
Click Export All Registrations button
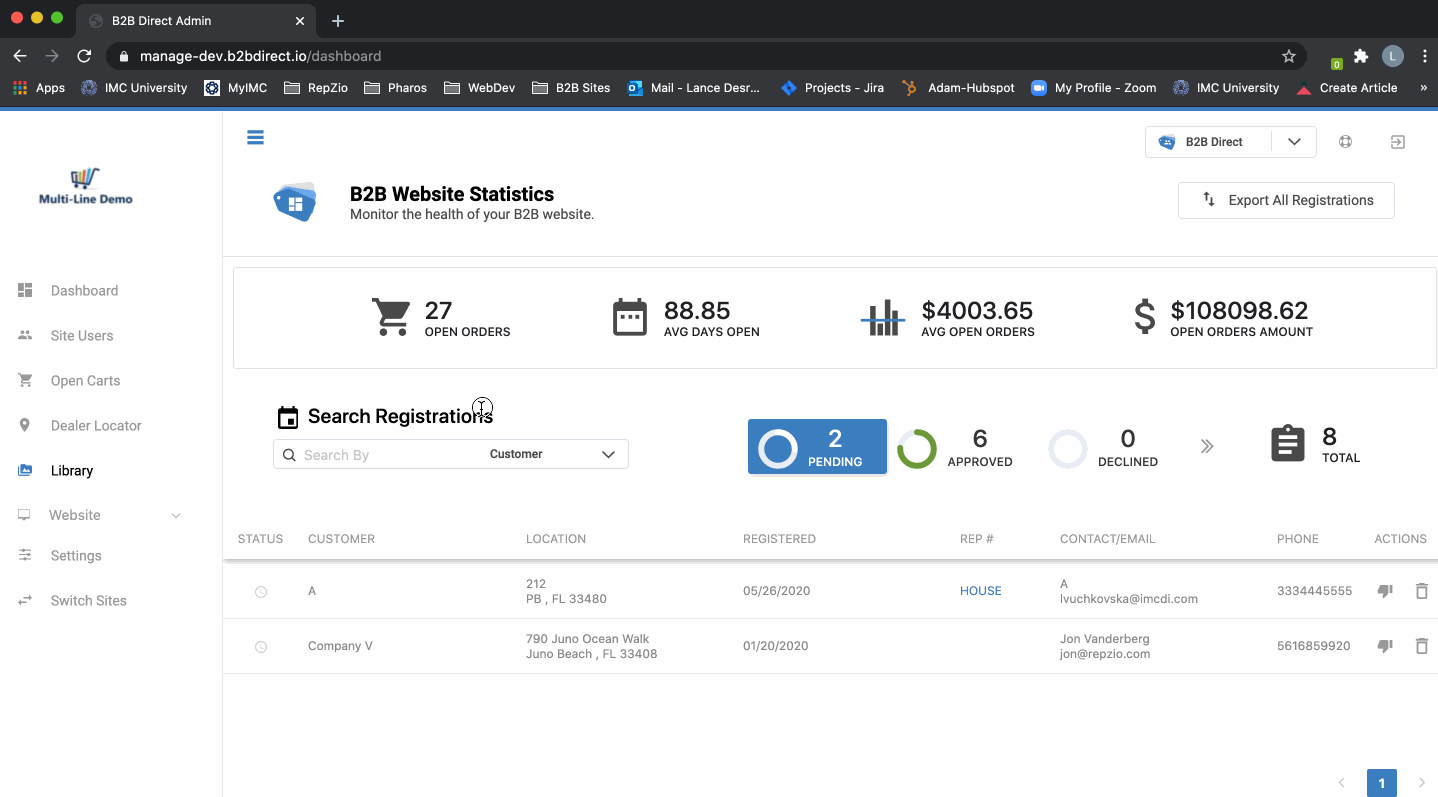pos(1285,200)
